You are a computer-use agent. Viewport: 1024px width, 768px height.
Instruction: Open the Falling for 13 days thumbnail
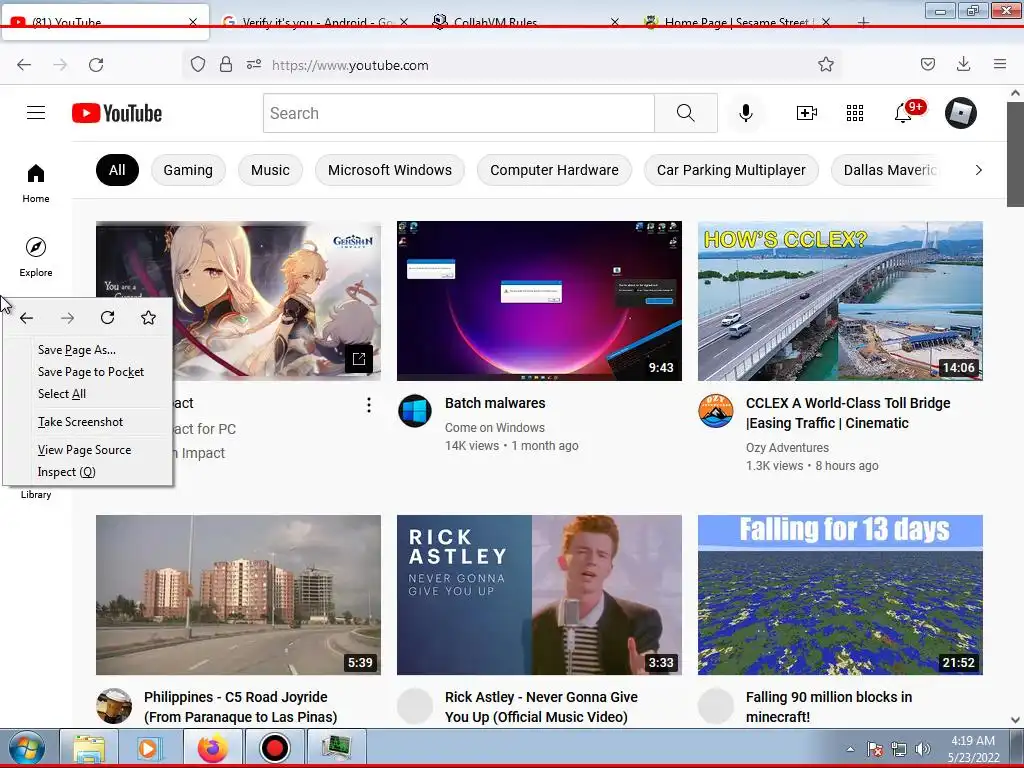pos(840,595)
